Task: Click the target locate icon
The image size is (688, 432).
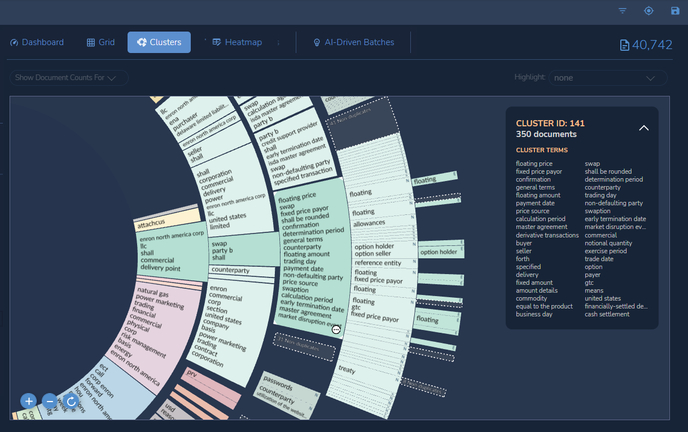Action: [x=649, y=11]
